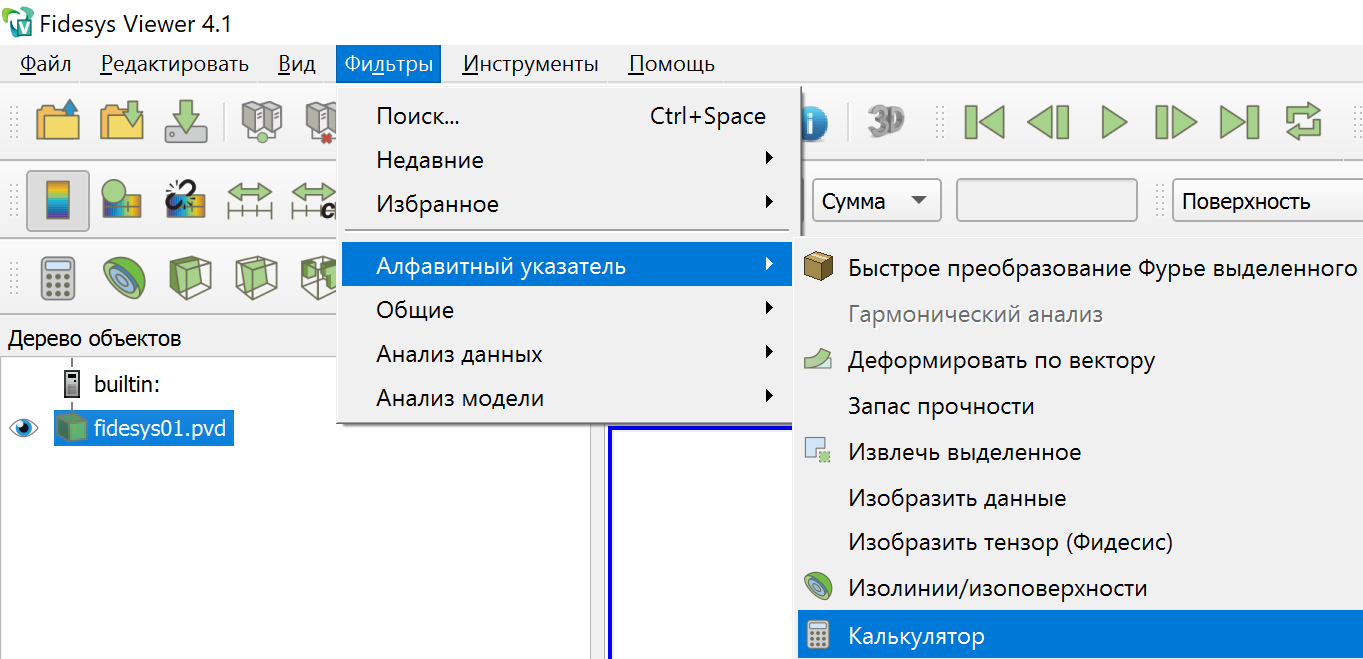This screenshot has height=659, width=1363.
Task: Select Извлечь выделенное filter
Action: [1080, 452]
